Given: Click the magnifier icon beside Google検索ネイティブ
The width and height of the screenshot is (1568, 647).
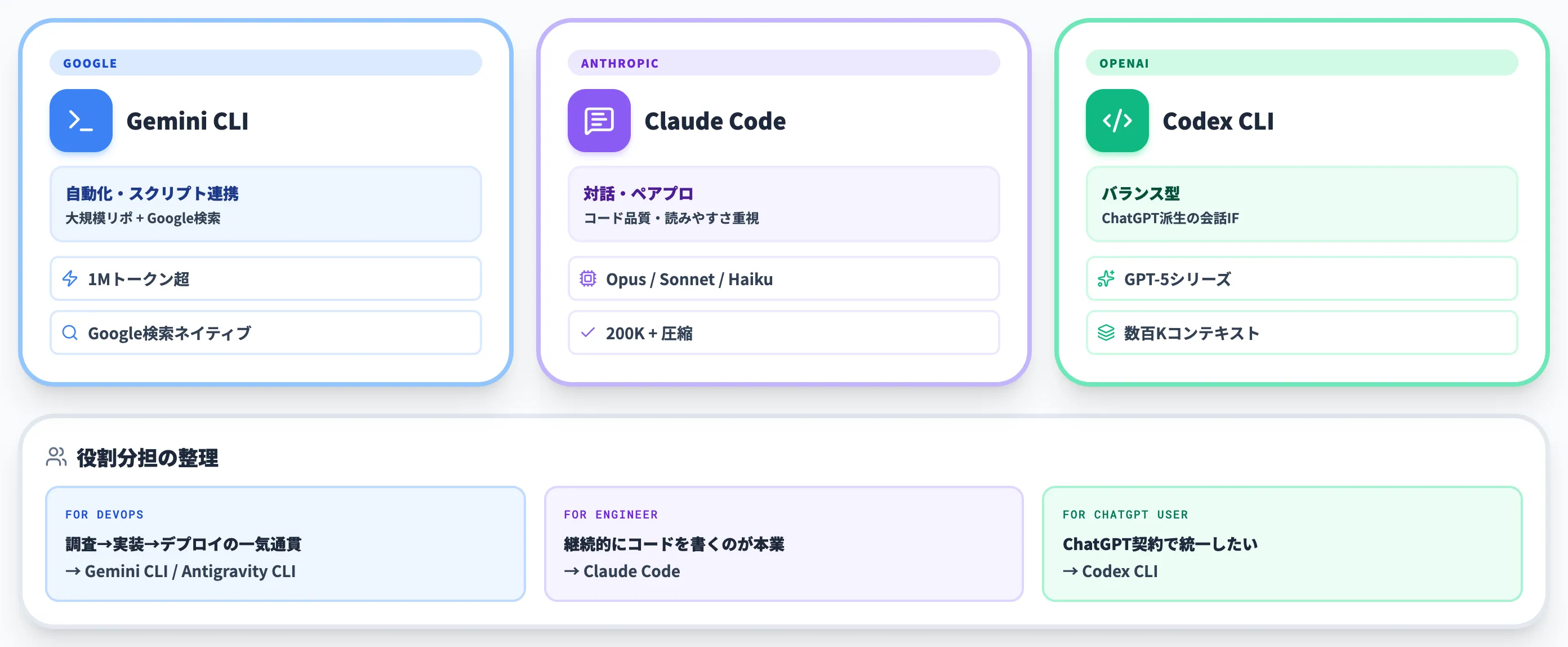Looking at the screenshot, I should [70, 333].
